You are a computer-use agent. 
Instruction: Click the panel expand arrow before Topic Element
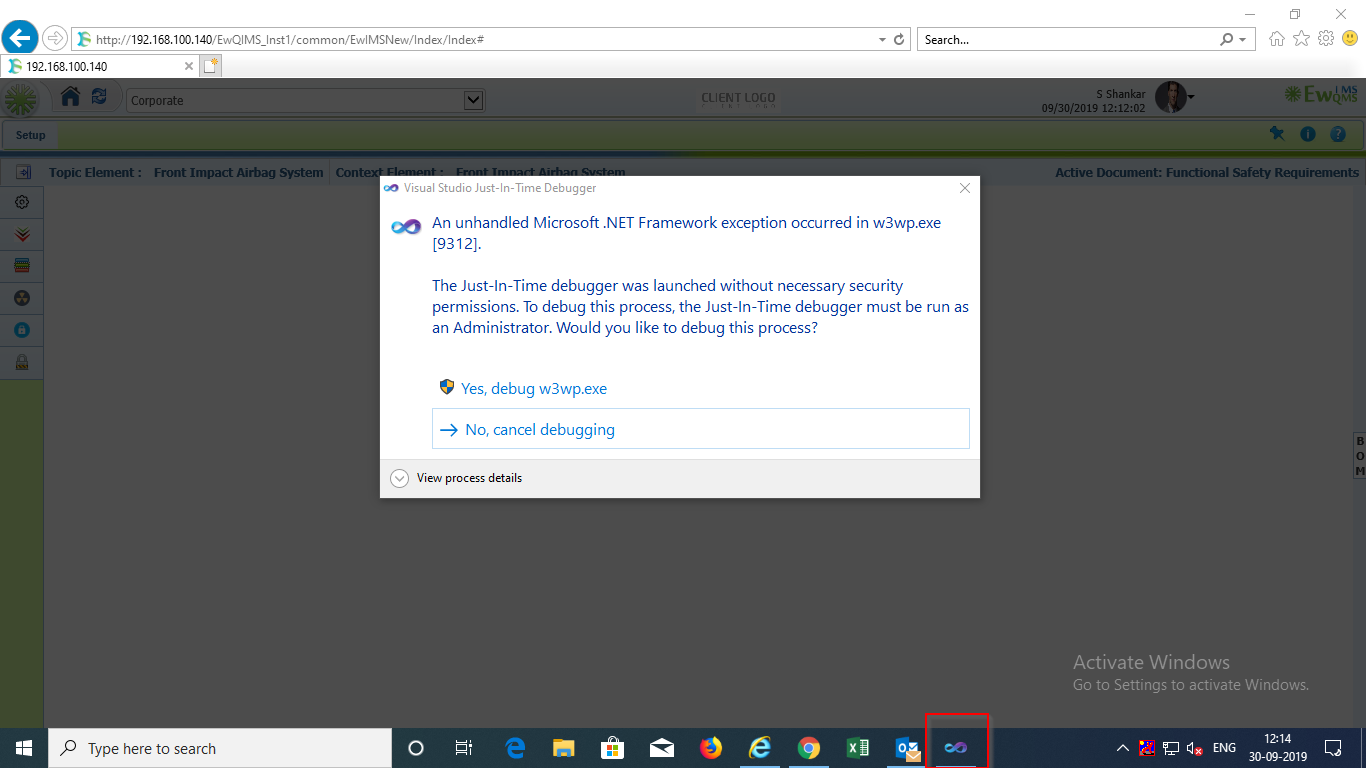pyautogui.click(x=22, y=172)
